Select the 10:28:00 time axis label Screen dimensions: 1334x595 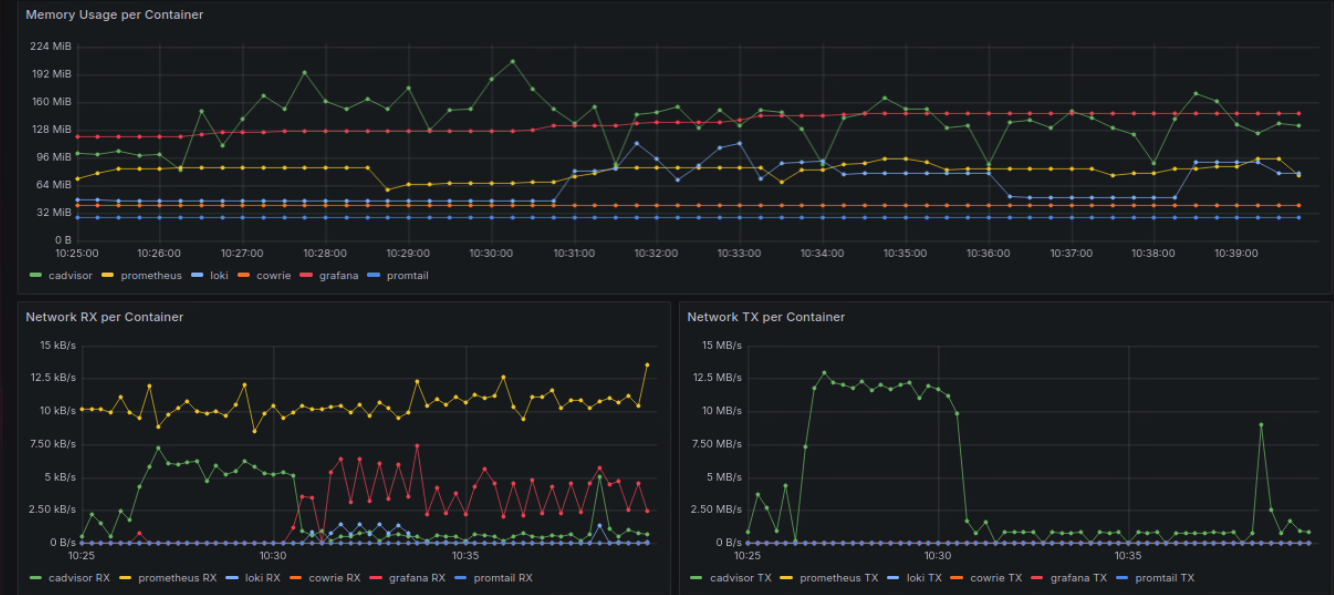click(325, 254)
